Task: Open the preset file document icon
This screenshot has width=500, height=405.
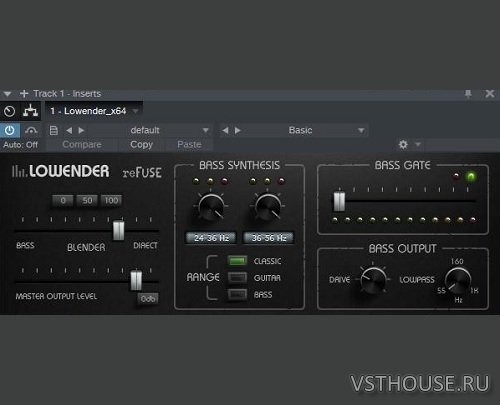Action: point(53,130)
